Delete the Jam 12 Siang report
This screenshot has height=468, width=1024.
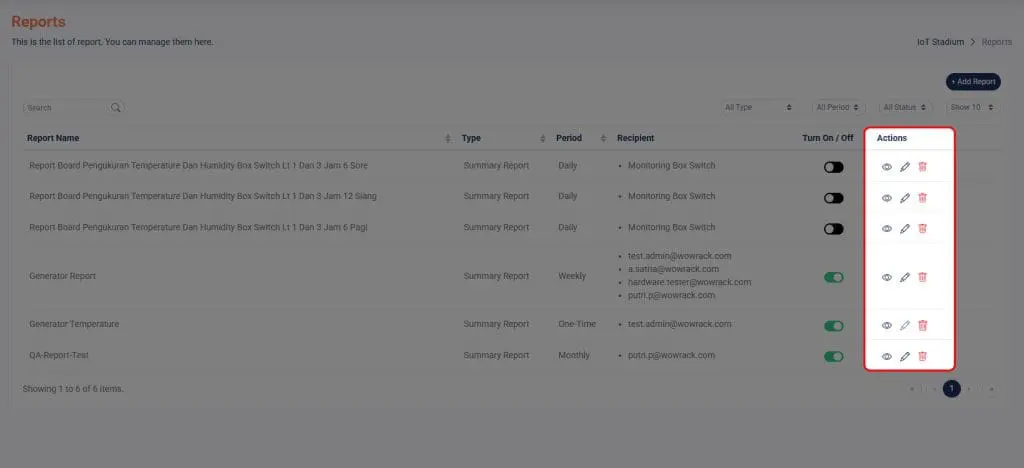[x=922, y=198]
